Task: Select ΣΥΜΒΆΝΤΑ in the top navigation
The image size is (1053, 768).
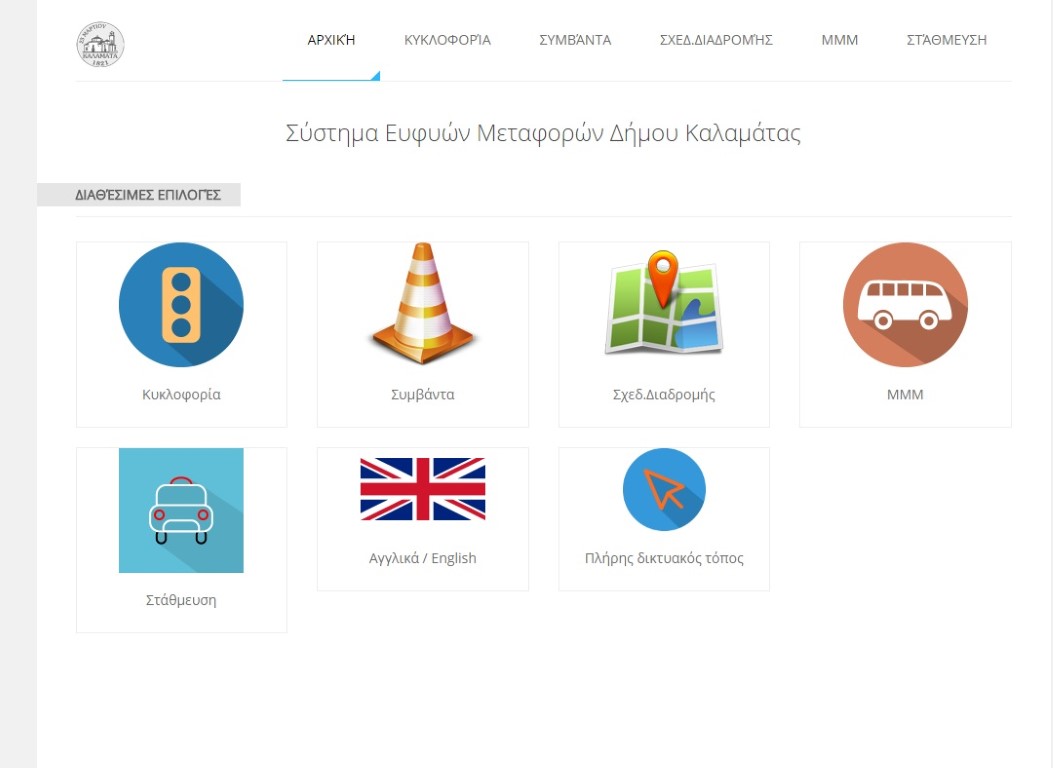Action: tap(576, 40)
